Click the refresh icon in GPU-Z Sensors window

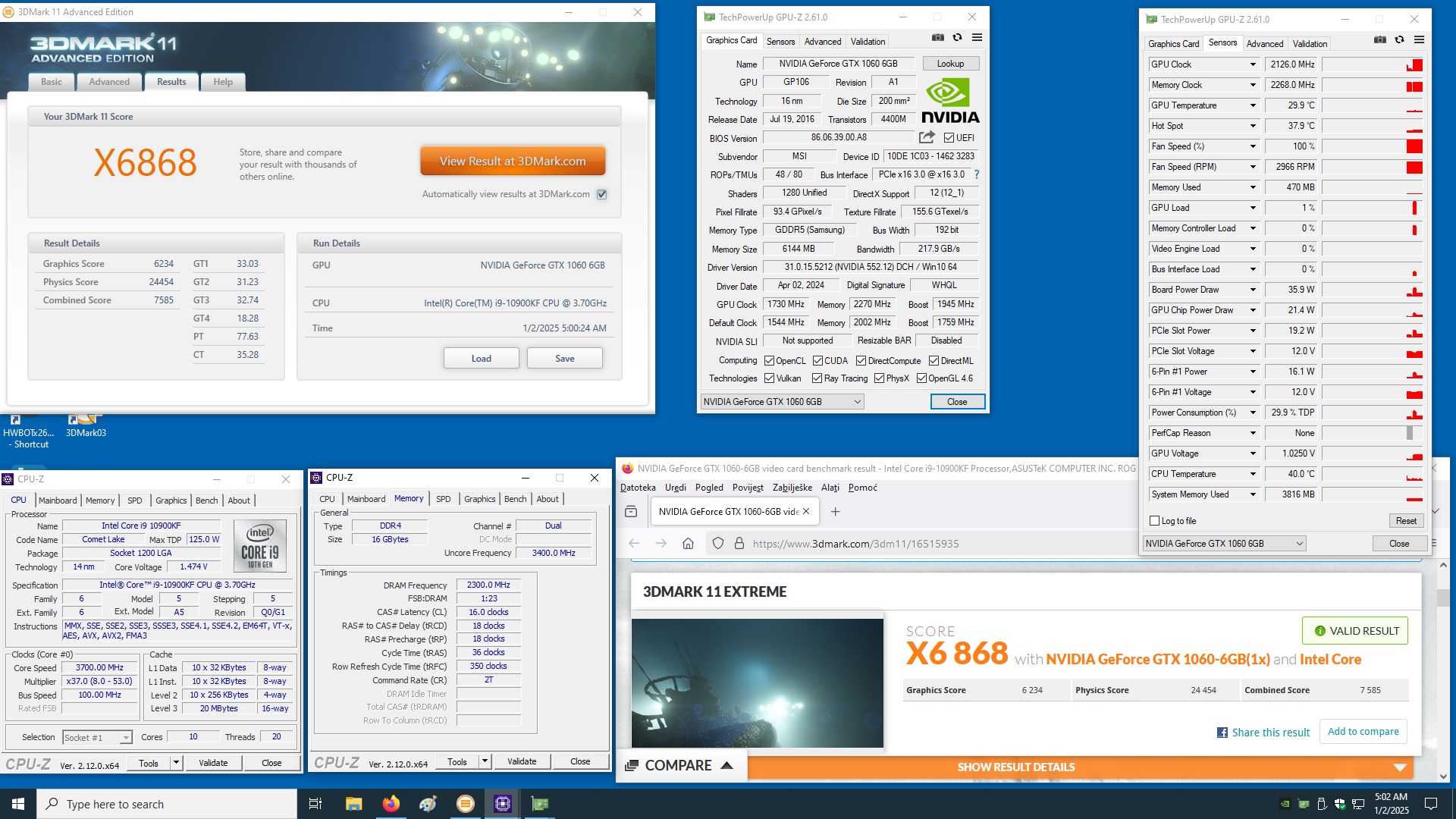click(x=1400, y=40)
